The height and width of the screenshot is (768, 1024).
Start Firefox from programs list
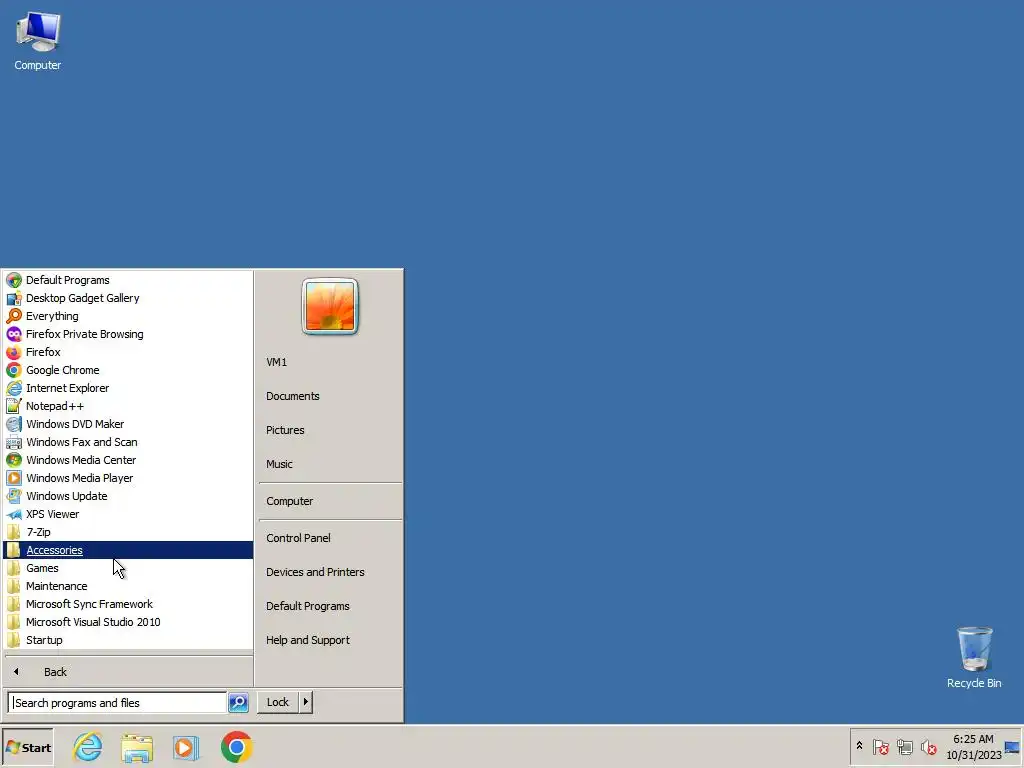point(43,352)
